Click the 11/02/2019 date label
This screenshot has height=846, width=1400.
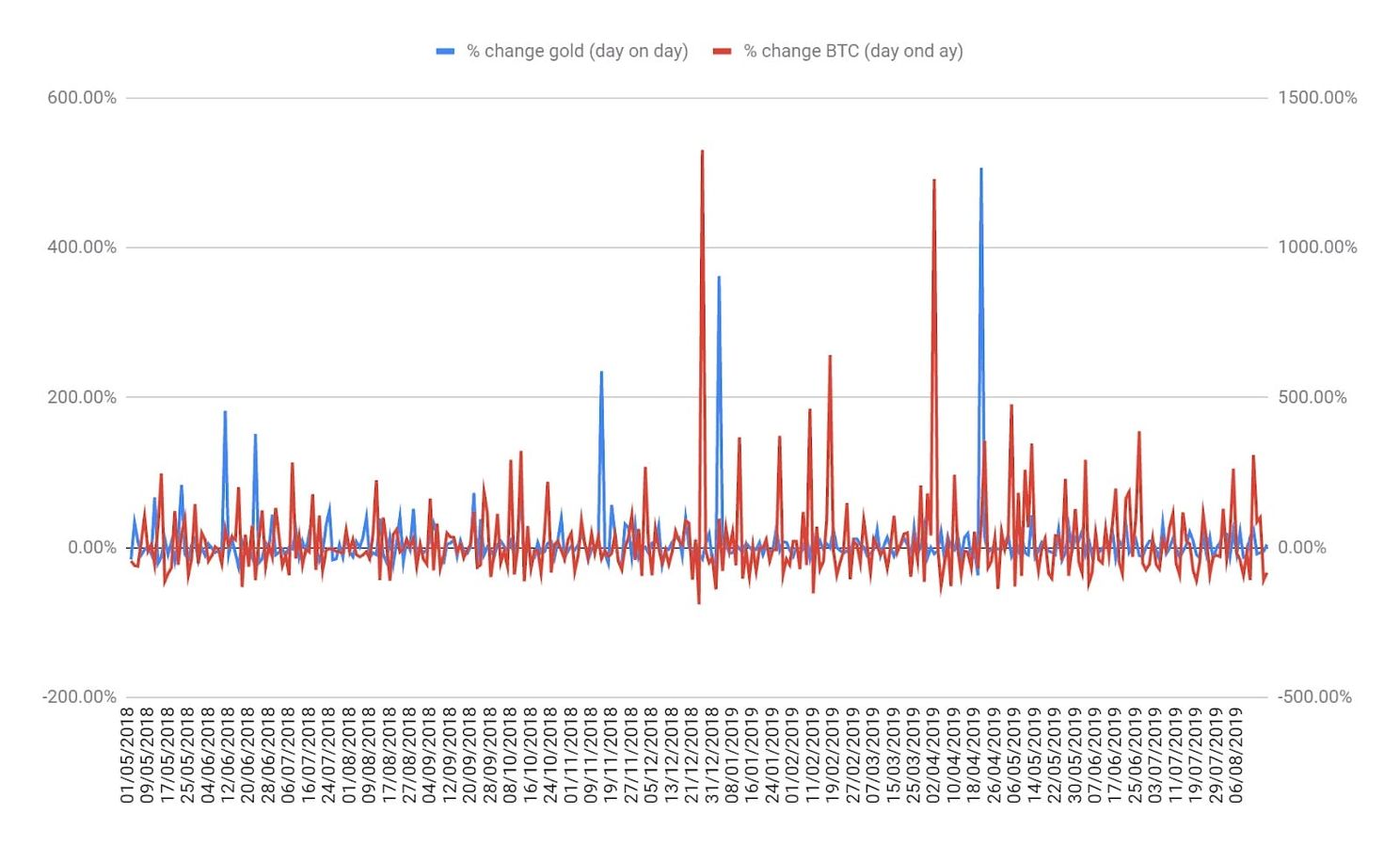[x=812, y=757]
